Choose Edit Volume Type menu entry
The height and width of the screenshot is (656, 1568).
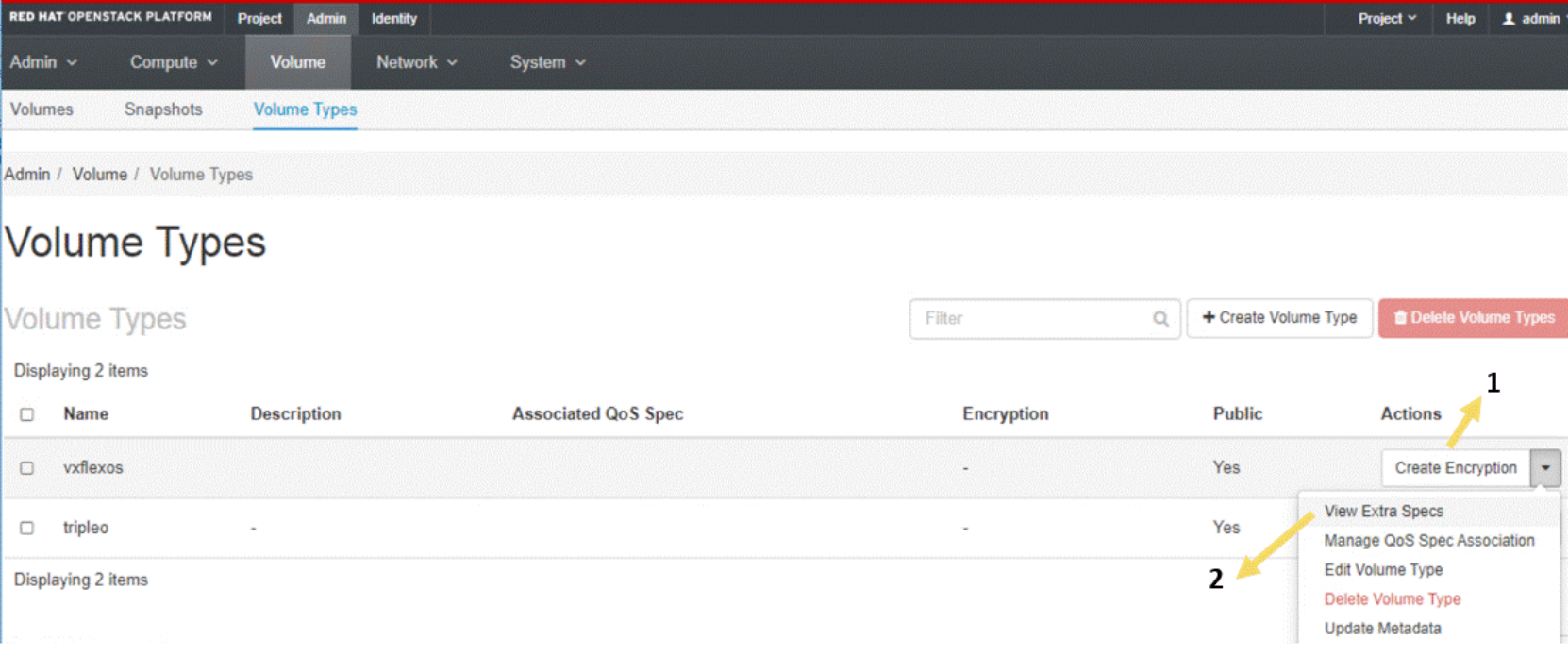(x=1383, y=570)
